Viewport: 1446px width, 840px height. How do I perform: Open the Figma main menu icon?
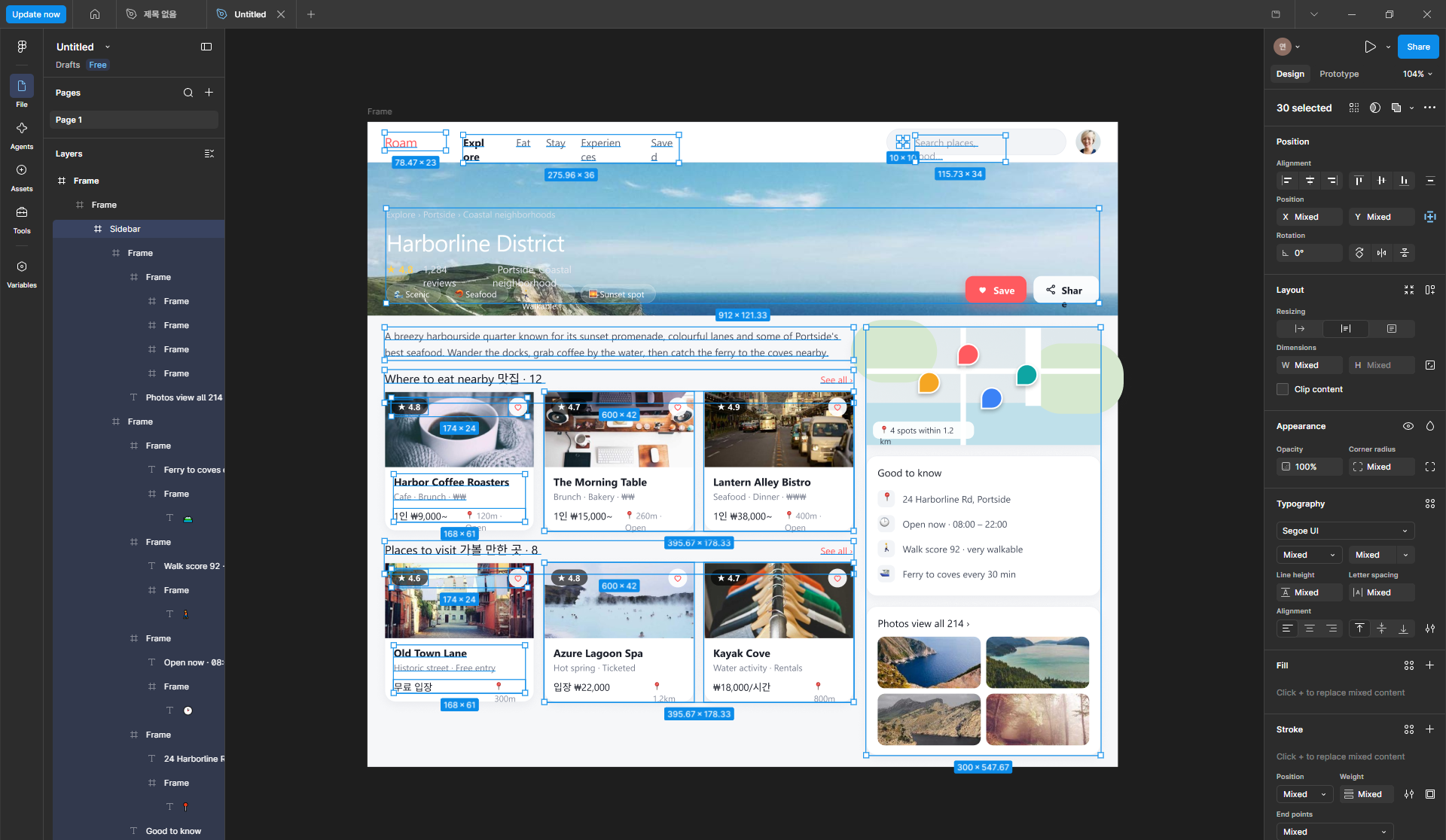tap(22, 47)
